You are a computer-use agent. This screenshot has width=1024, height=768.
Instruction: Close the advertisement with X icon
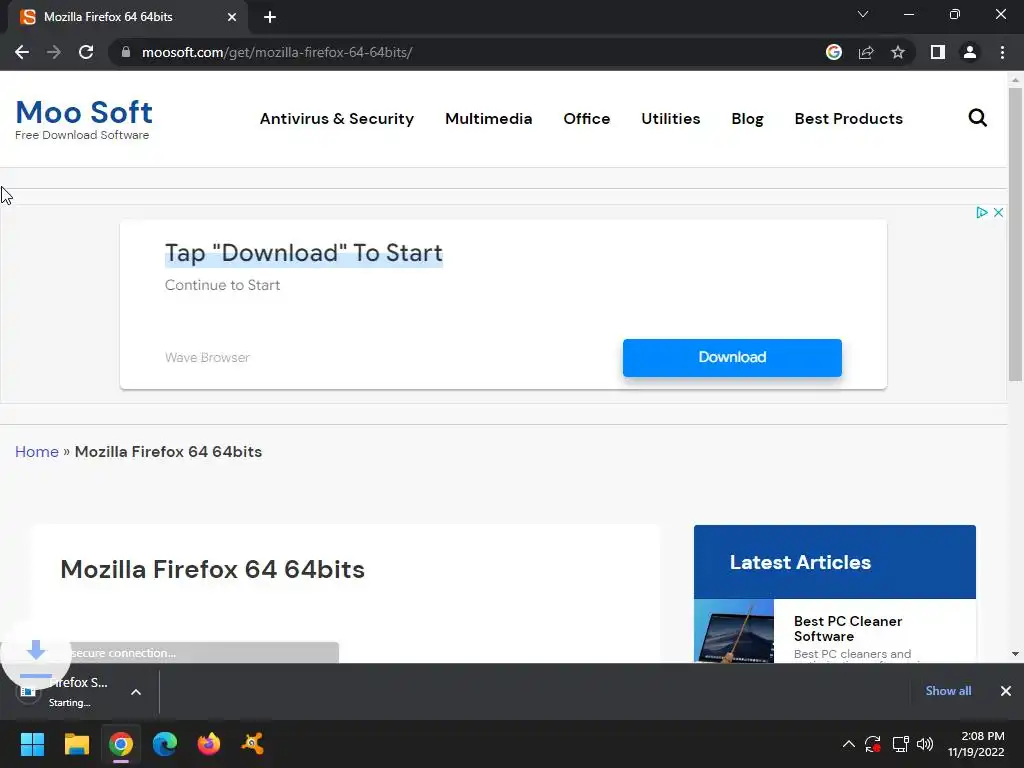click(999, 212)
